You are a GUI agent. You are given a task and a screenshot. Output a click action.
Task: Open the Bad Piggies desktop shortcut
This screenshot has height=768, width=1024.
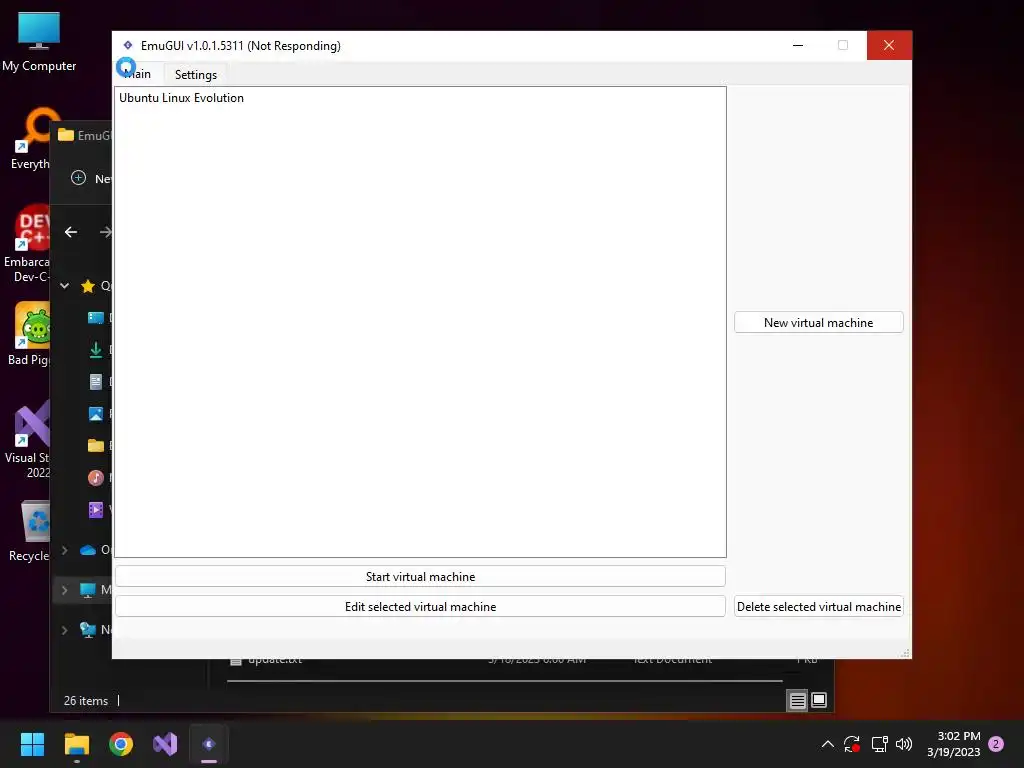(29, 334)
